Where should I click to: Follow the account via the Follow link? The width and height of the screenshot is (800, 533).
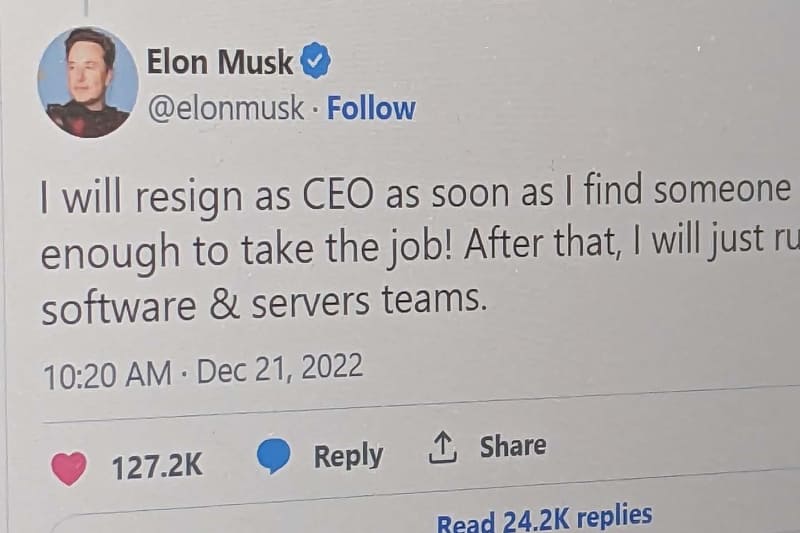(x=371, y=107)
